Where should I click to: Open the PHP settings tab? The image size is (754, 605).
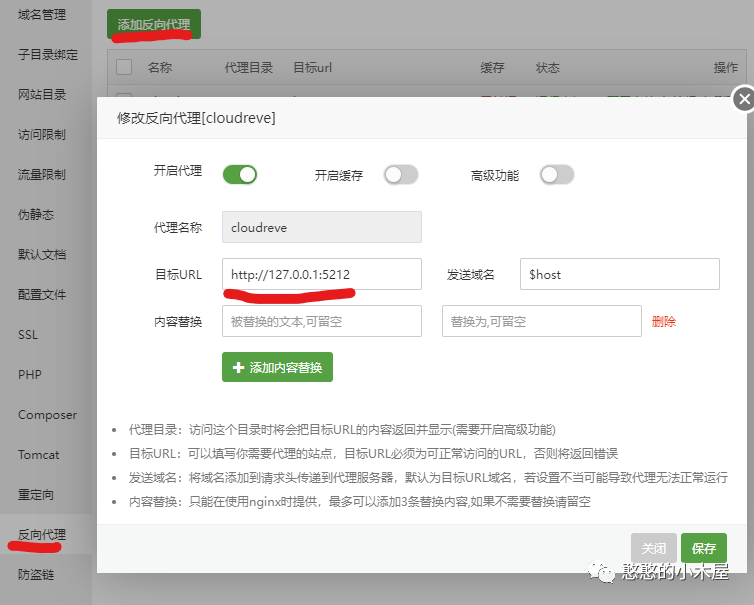(30, 375)
